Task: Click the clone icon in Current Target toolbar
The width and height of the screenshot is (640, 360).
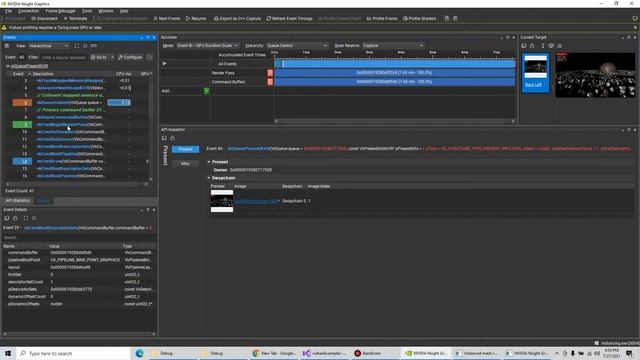Action: [524, 46]
